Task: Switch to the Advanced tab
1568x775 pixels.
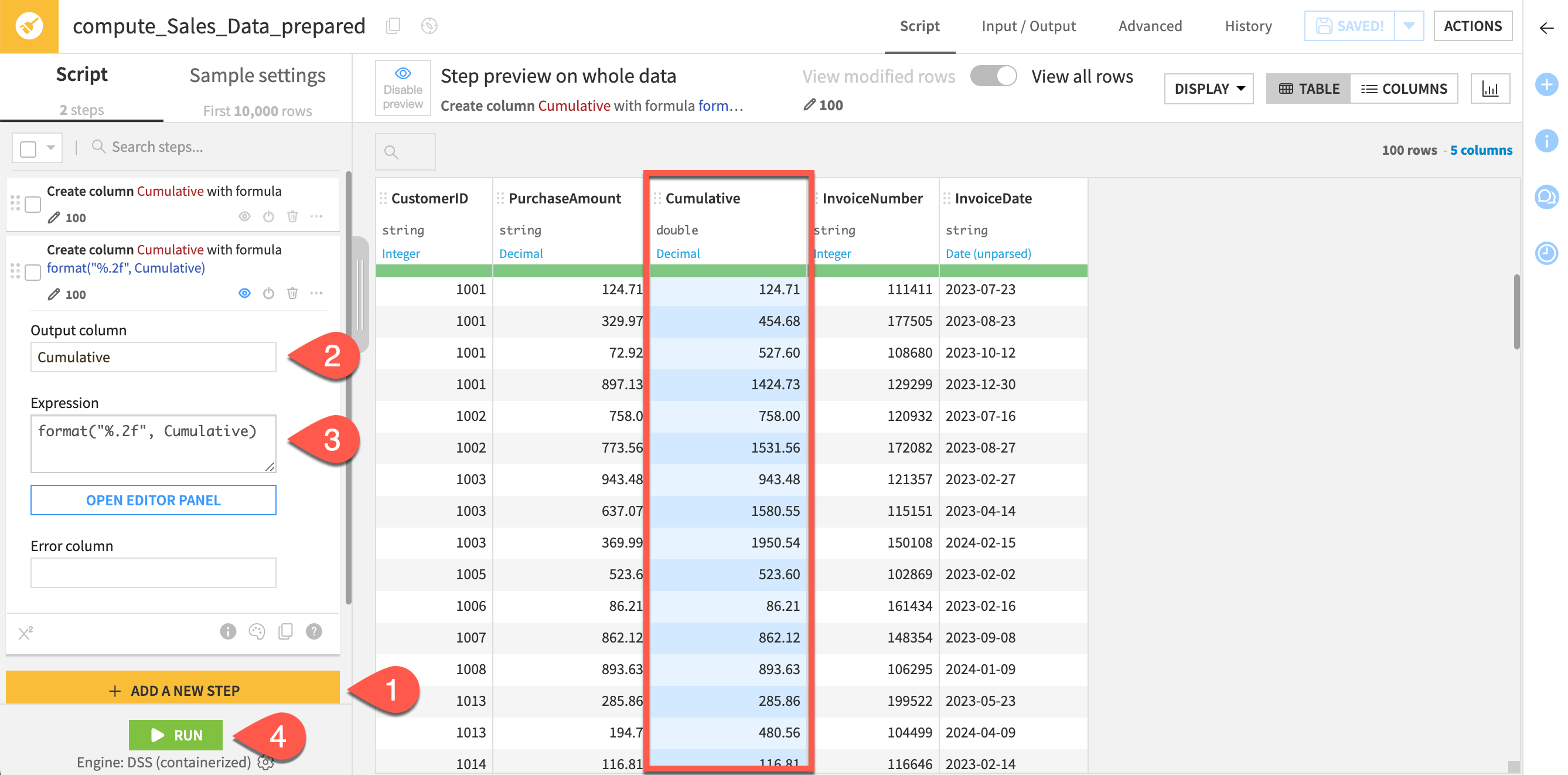Action: pyautogui.click(x=1150, y=26)
